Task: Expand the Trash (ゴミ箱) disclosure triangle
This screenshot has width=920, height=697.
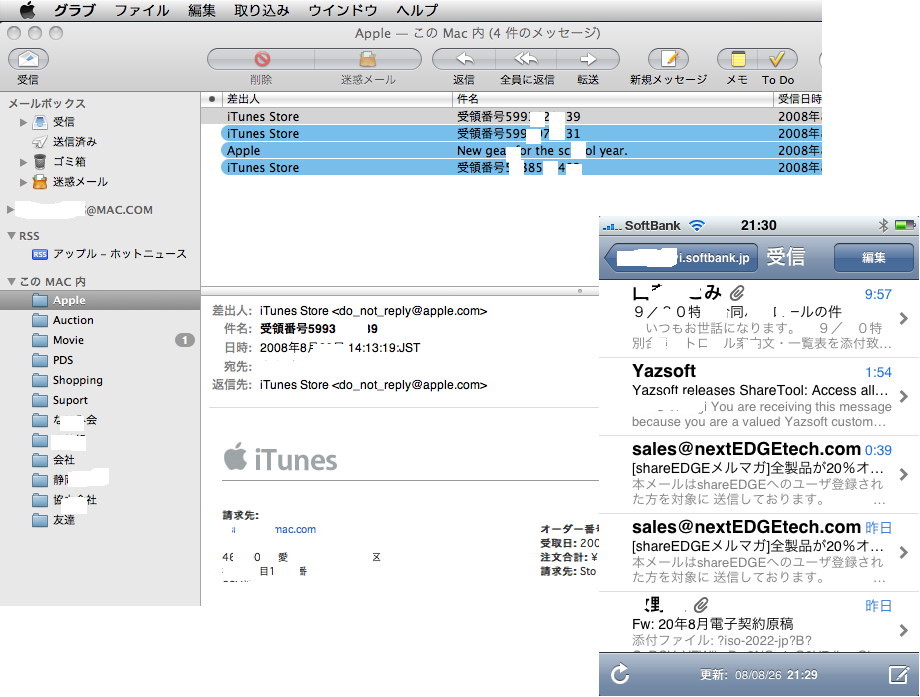Action: (x=23, y=161)
